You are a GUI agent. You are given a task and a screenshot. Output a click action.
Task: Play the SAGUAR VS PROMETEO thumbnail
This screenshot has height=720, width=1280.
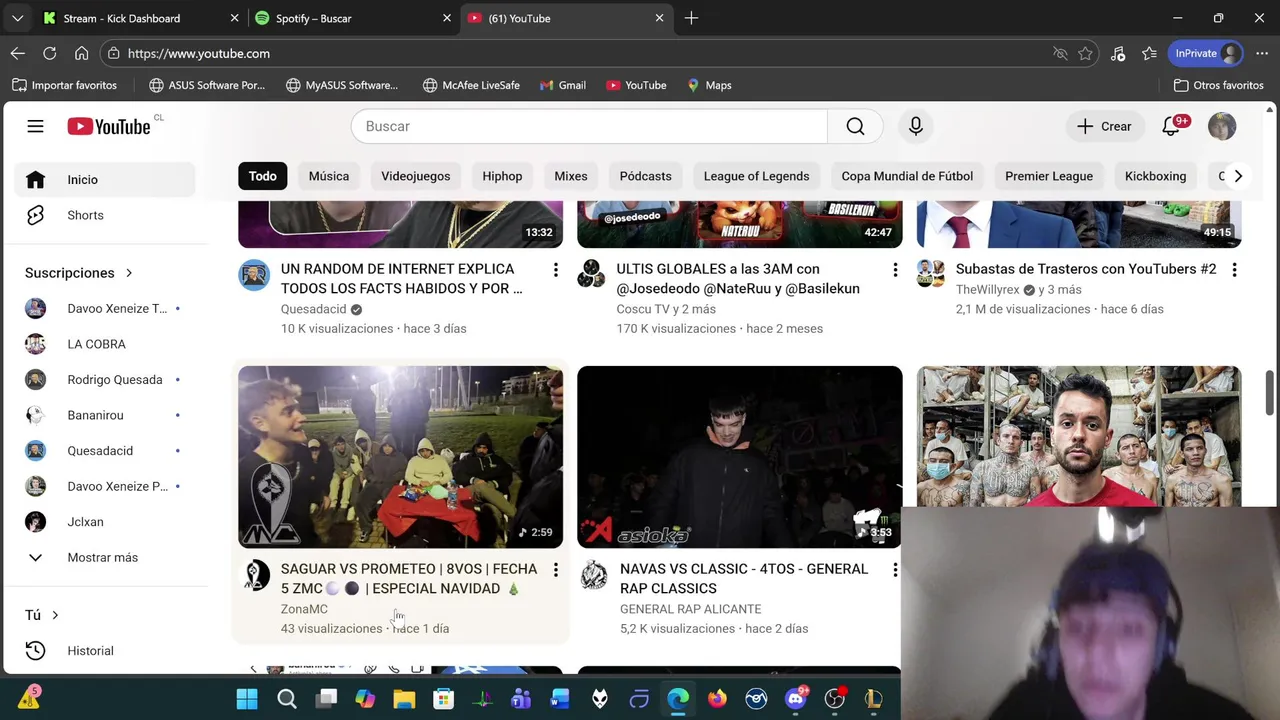pos(400,457)
